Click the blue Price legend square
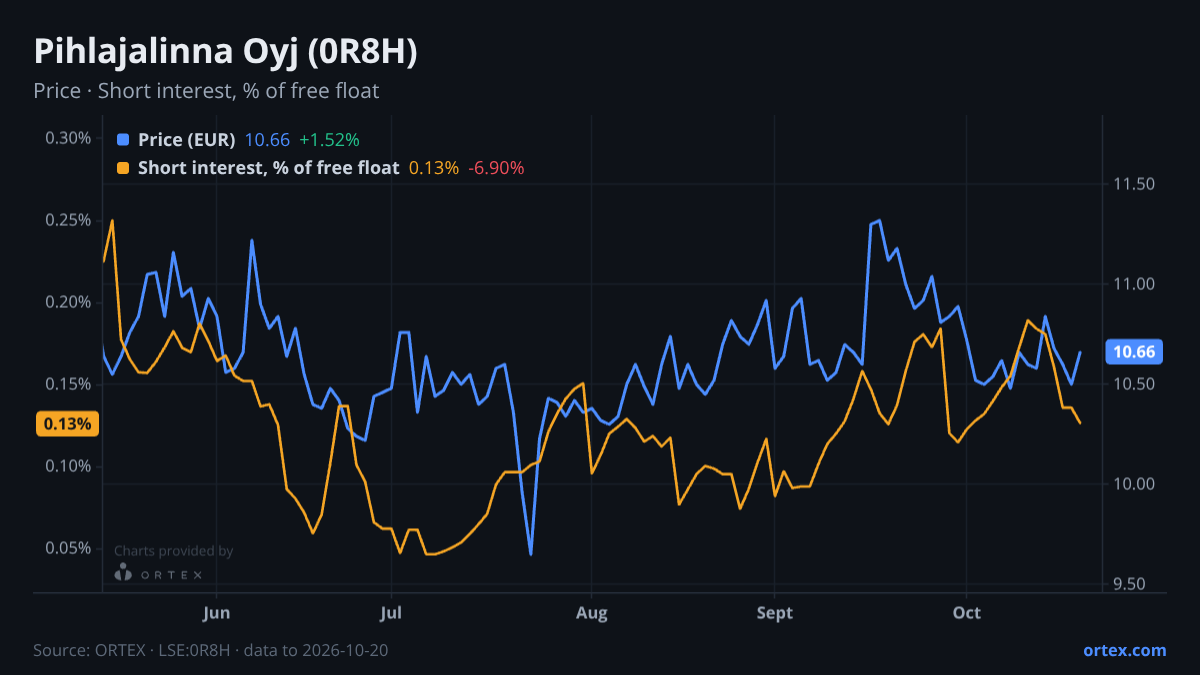This screenshot has height=675, width=1200. (x=123, y=140)
